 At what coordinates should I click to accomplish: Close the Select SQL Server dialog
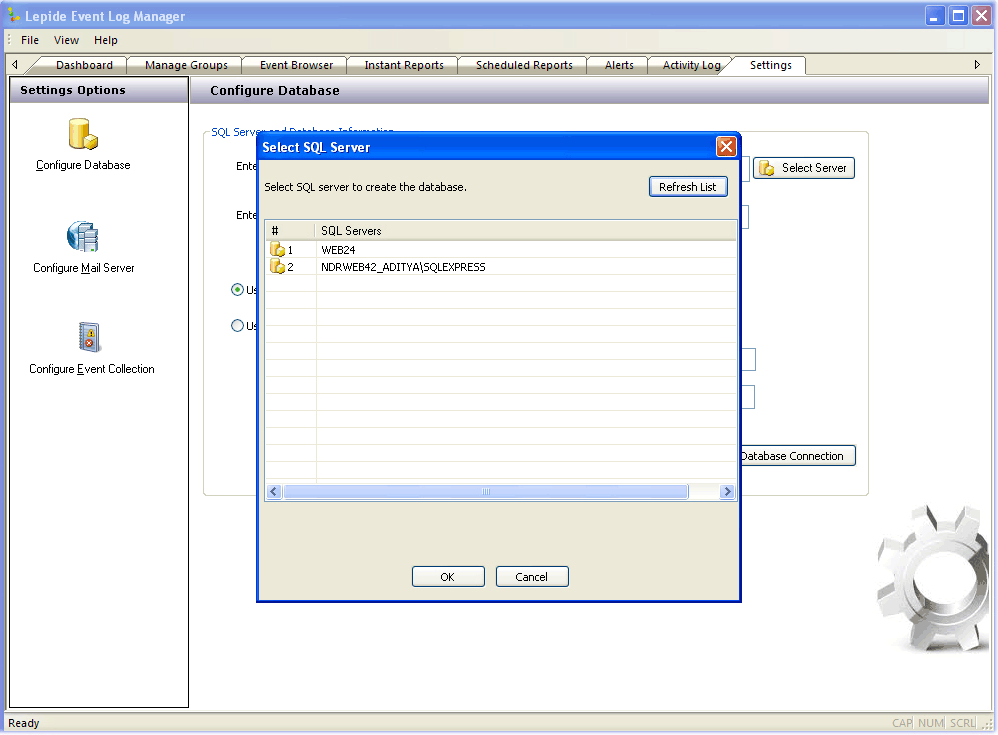[x=726, y=147]
